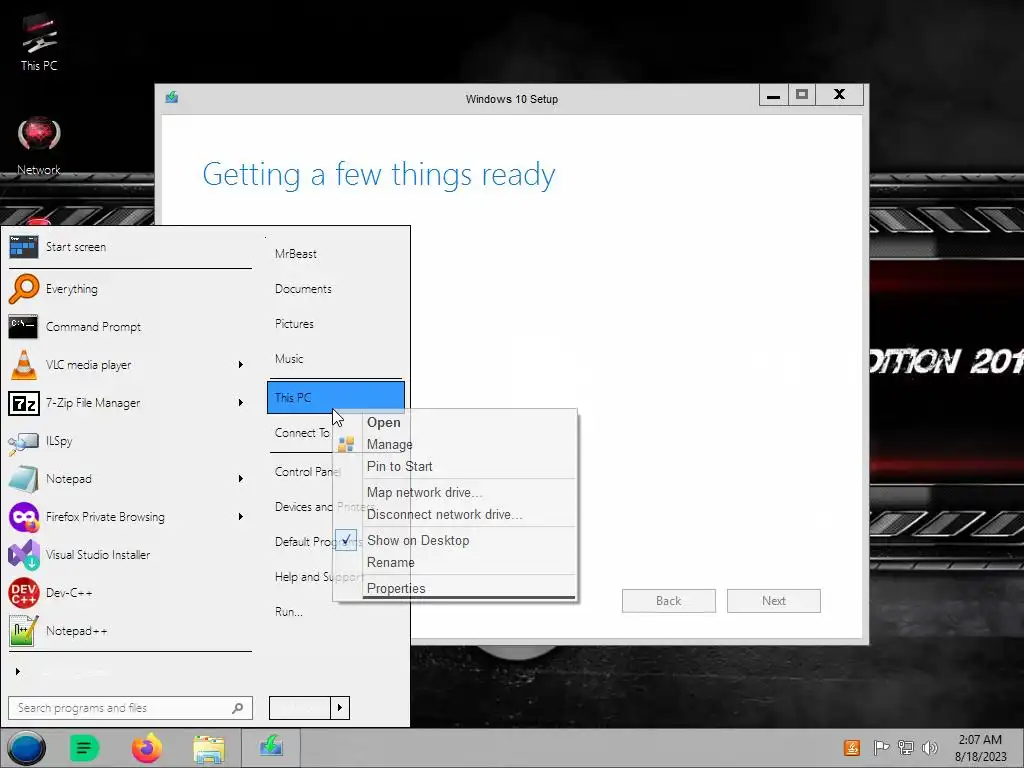Open the volume speaker tray icon

point(930,748)
